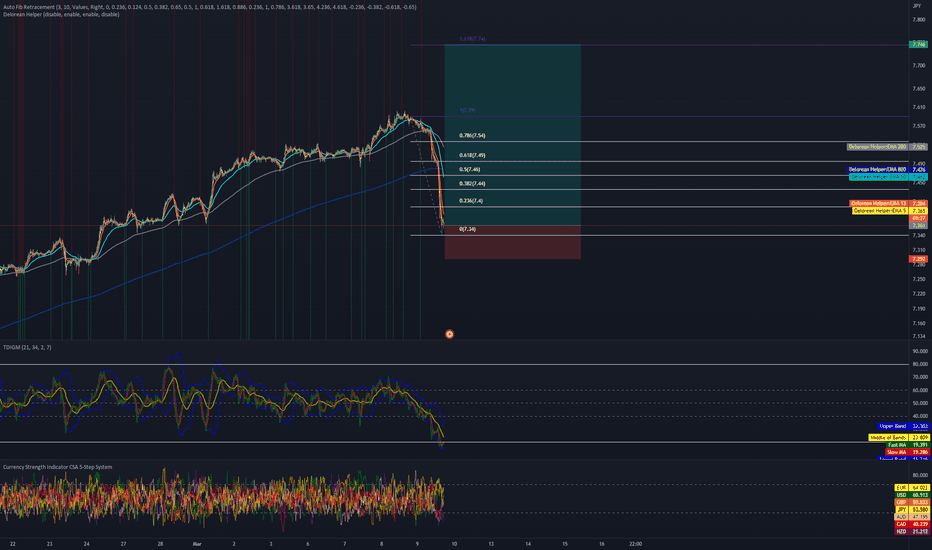Select the Delorean Helper indicator legend
This screenshot has width=932, height=550.
pos(61,14)
